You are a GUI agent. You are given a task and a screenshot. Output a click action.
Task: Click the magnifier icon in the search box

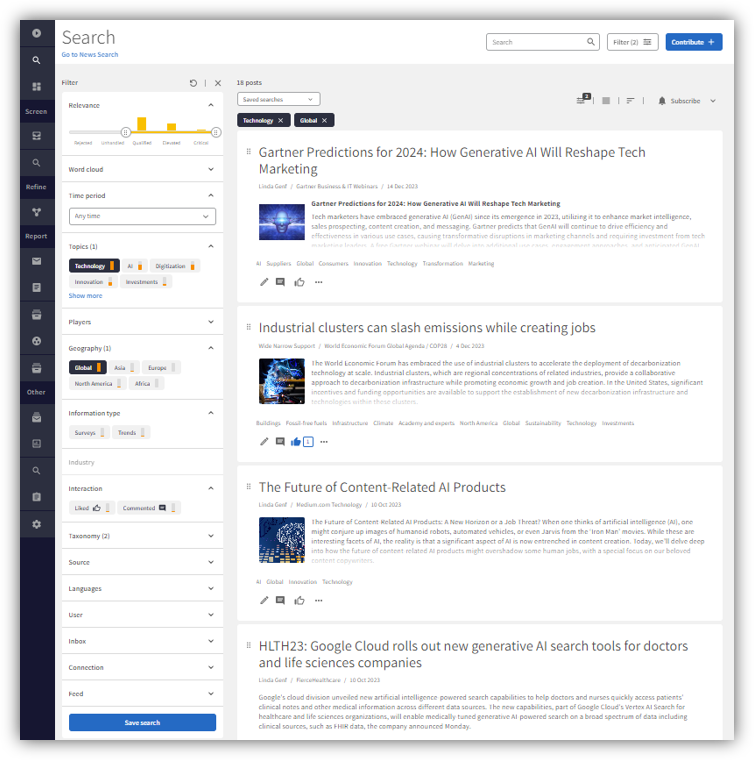tap(591, 42)
